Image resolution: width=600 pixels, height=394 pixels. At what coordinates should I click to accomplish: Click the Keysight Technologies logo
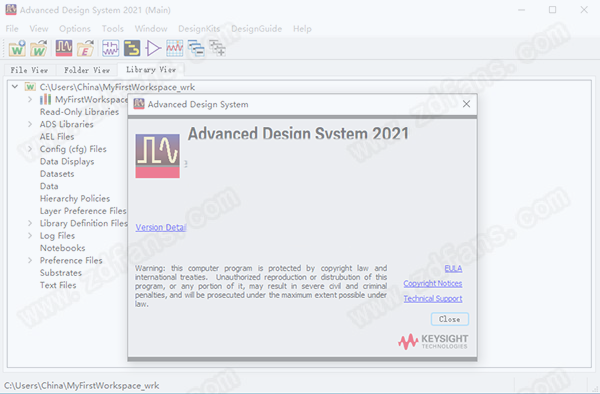(433, 341)
